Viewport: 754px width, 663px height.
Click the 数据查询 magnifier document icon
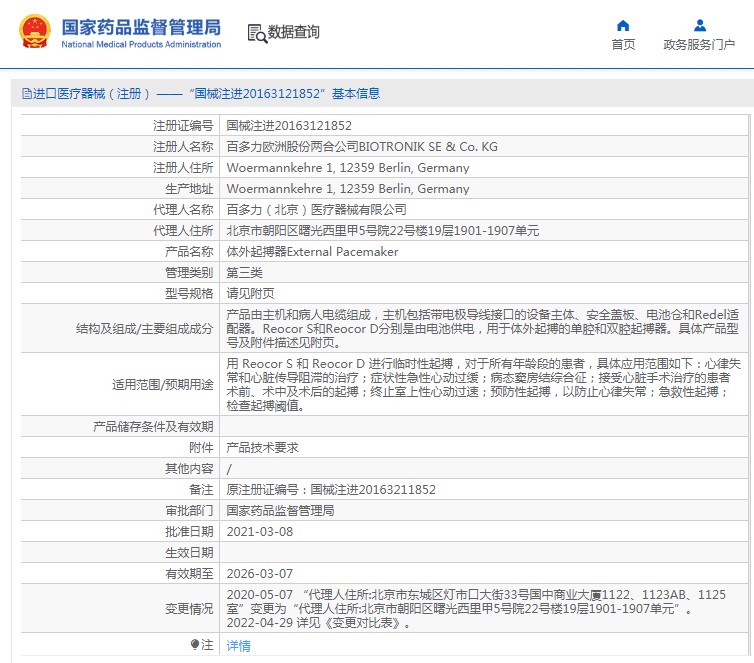pyautogui.click(x=257, y=33)
